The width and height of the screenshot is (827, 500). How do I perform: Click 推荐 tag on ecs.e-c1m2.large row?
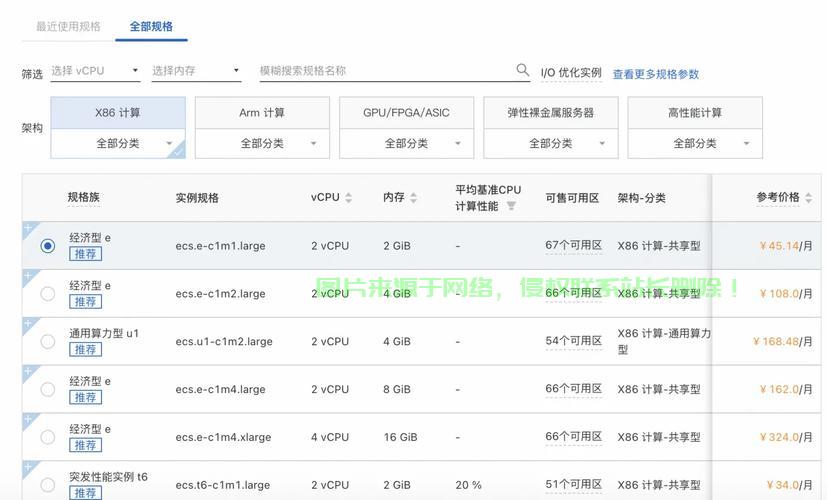(x=85, y=302)
